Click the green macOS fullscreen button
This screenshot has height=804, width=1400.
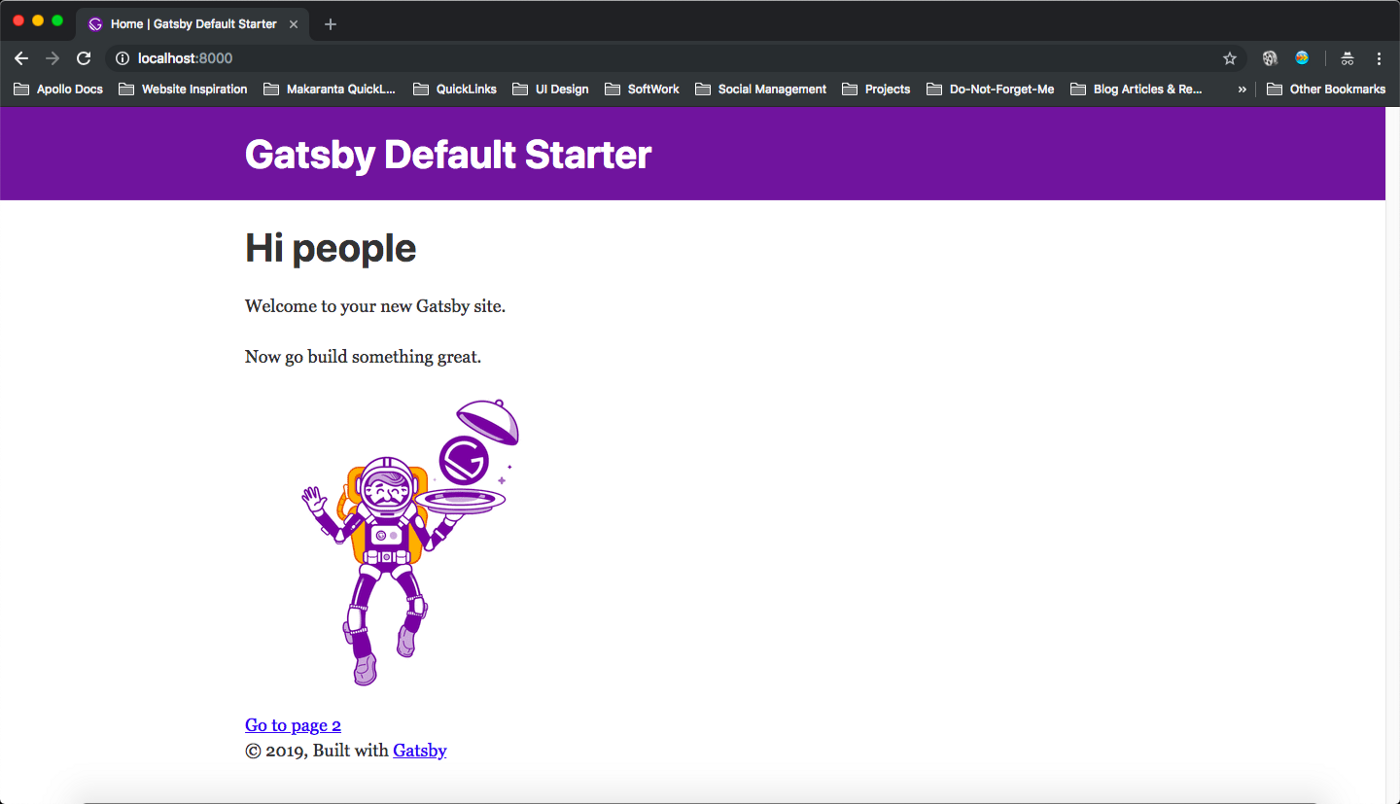click(x=57, y=20)
